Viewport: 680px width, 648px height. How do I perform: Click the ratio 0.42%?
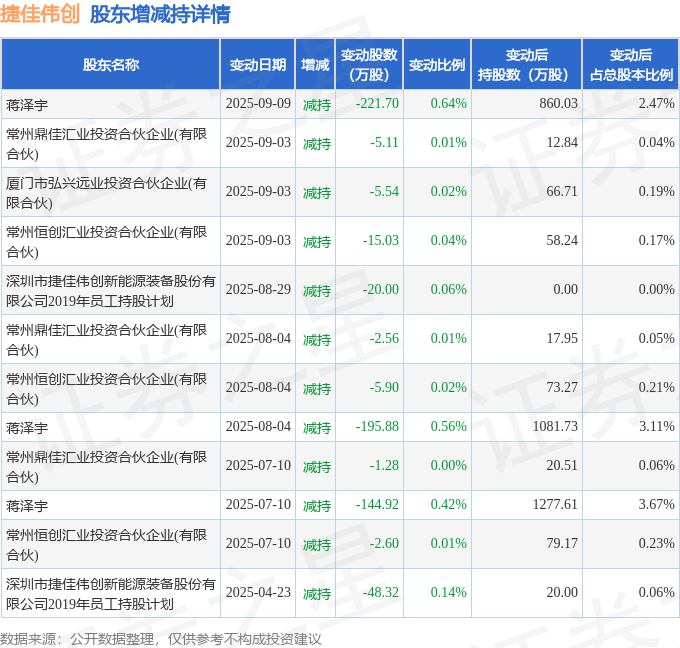(448, 504)
